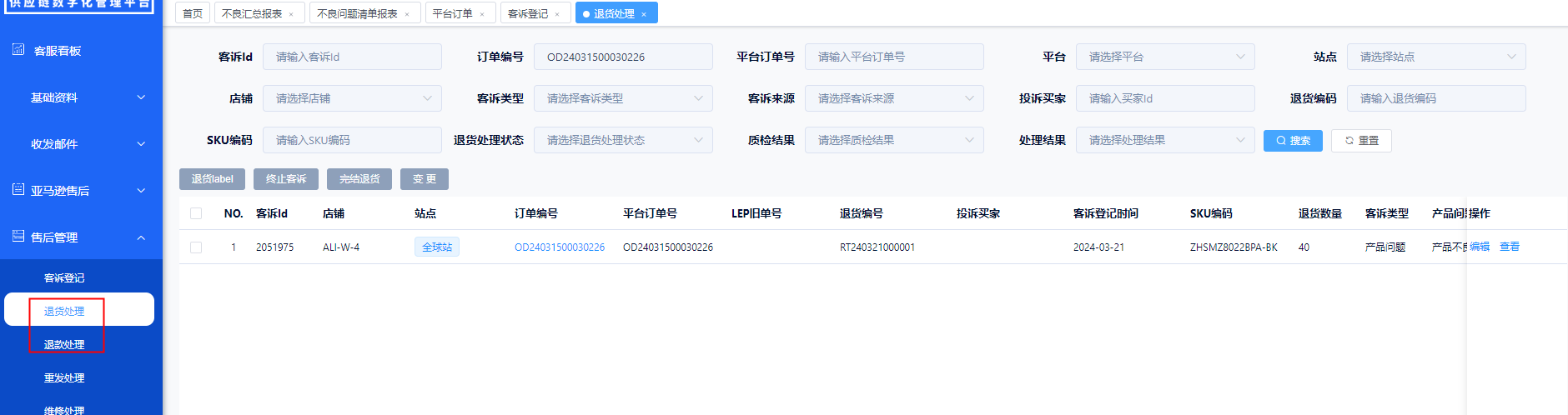The image size is (1568, 415).
Task: Select 退款处理 in the sidebar submenu
Action: click(x=64, y=344)
